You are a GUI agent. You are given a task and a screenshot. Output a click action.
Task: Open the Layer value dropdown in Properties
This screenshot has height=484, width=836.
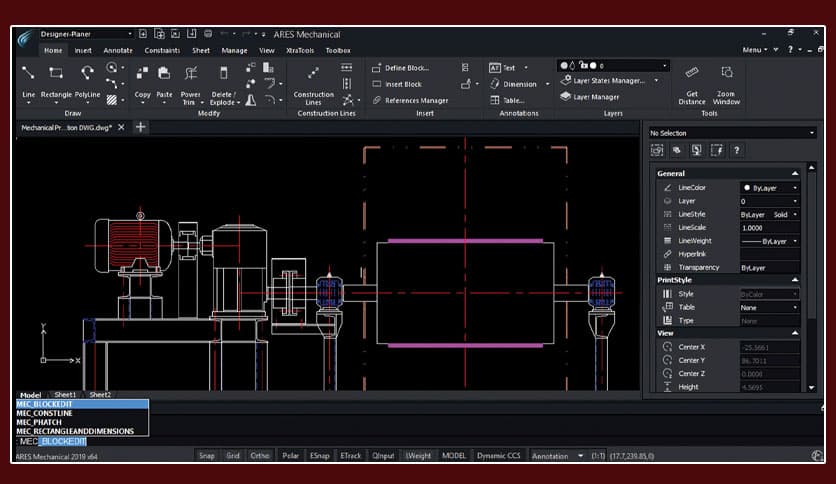[769, 201]
